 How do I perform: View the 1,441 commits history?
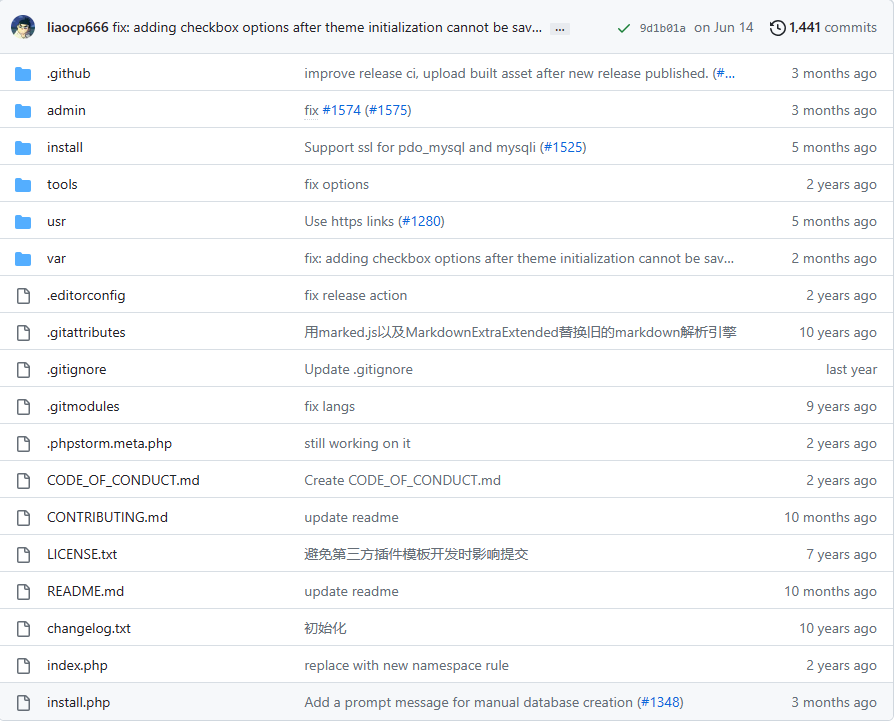coord(833,27)
